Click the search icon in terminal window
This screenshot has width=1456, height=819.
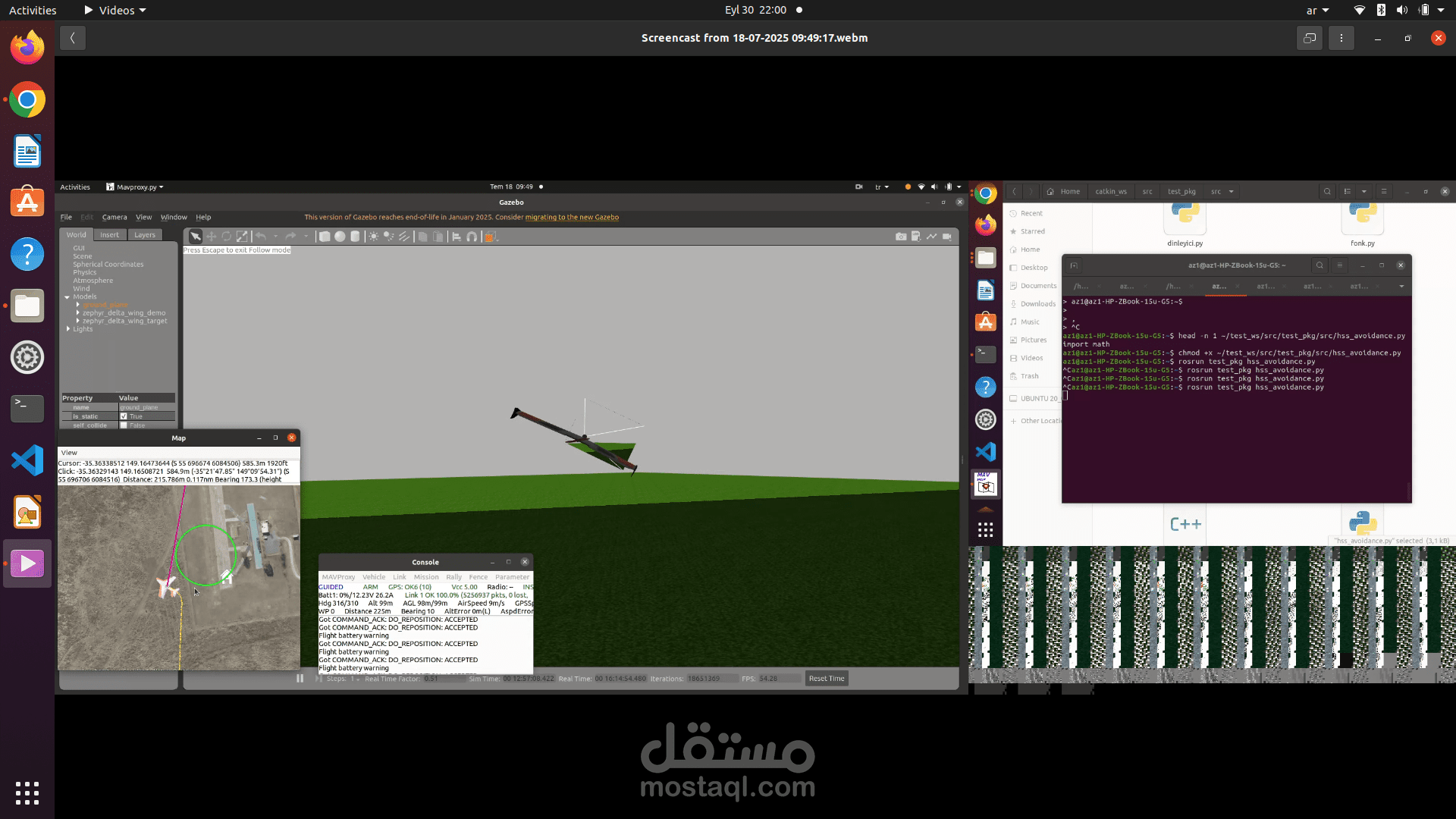[x=1319, y=265]
